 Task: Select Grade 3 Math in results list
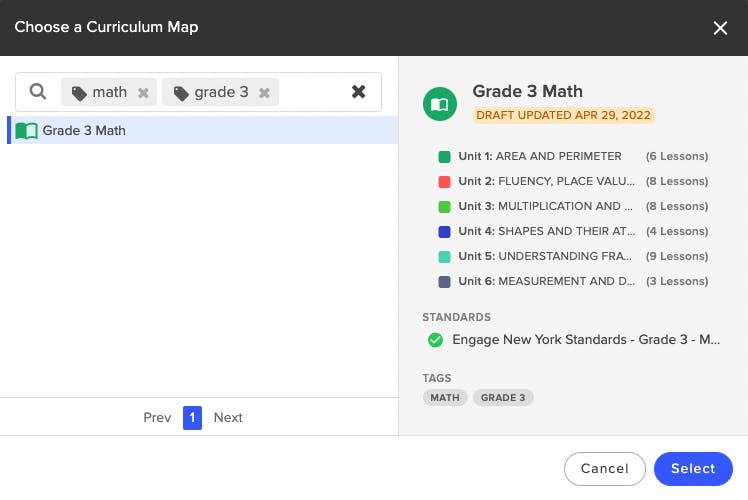[x=203, y=130]
